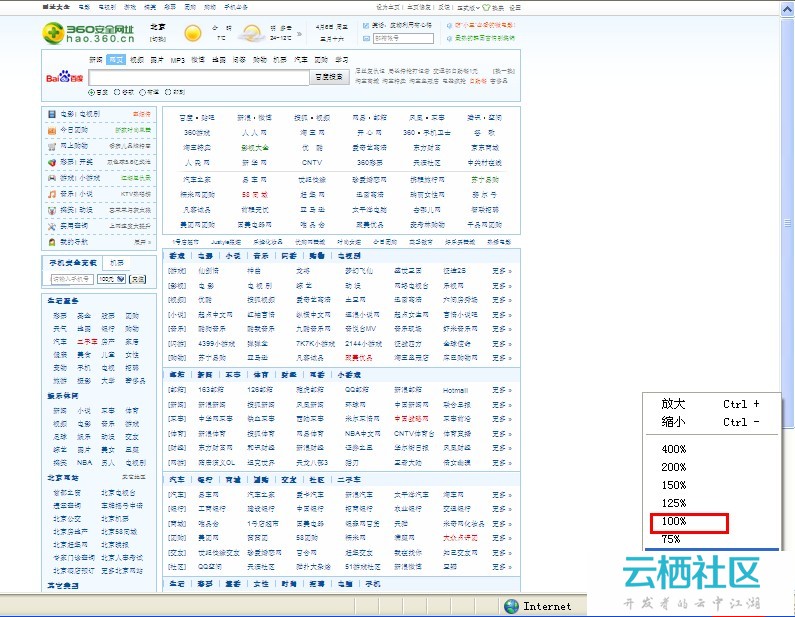Open the CNTV link
The width and height of the screenshot is (795, 617).
[312, 163]
